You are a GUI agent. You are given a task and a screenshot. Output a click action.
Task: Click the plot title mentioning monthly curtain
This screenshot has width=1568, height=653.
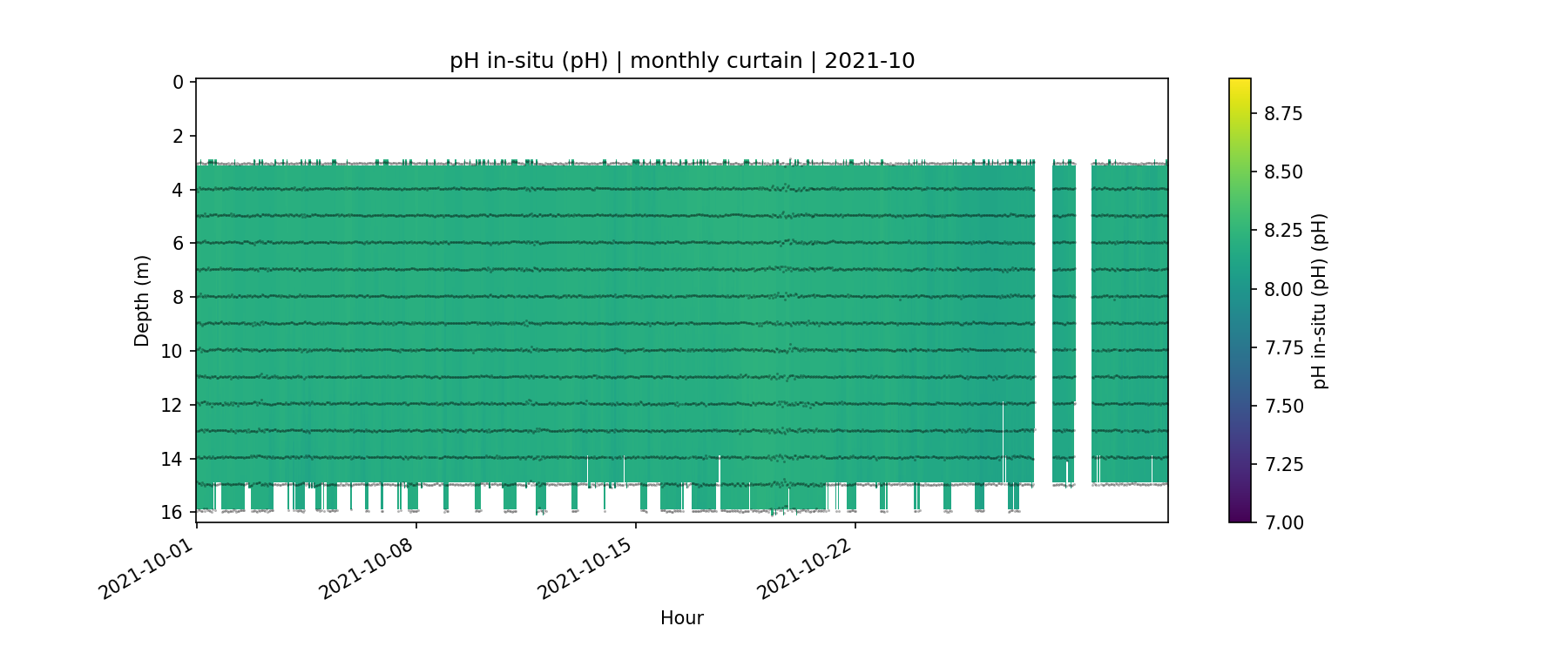coord(681,61)
